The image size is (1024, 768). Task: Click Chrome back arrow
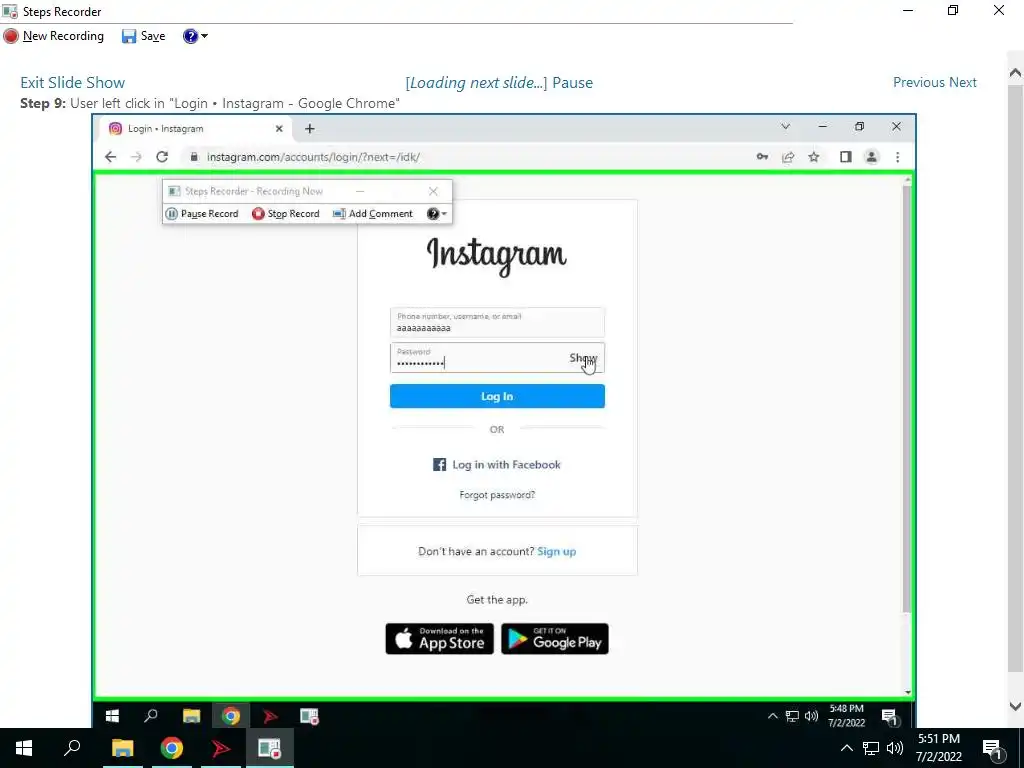point(110,157)
